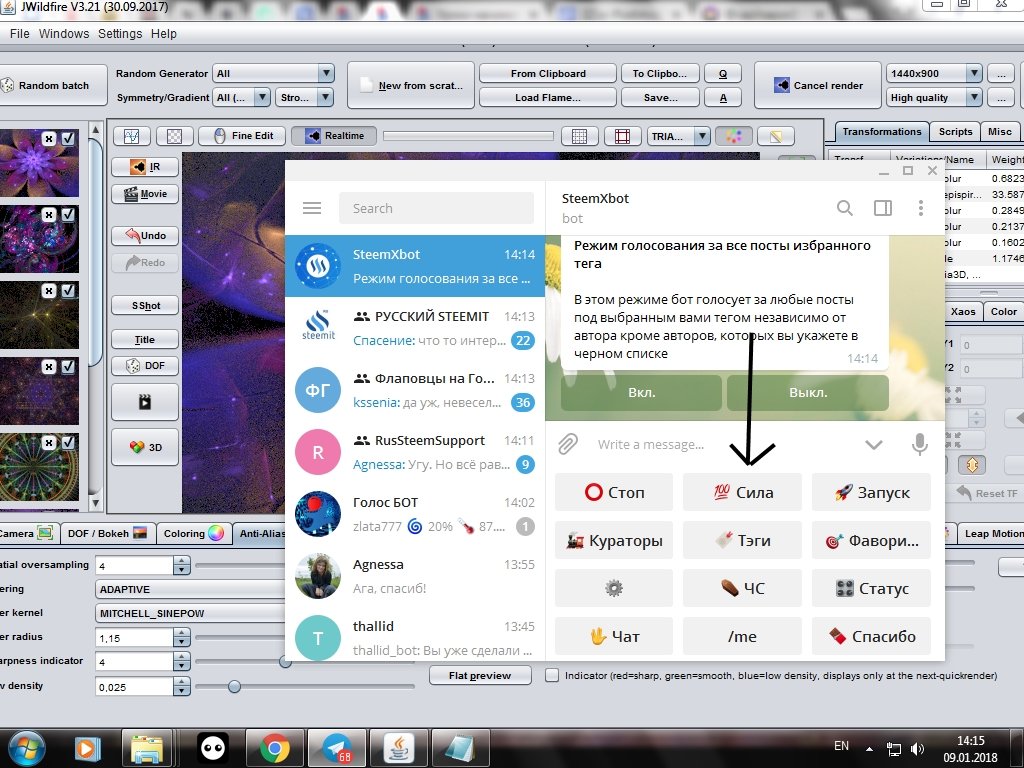The width and height of the screenshot is (1024, 768).
Task: Switch to the DOF / Bokeh tab
Action: [x=108, y=533]
